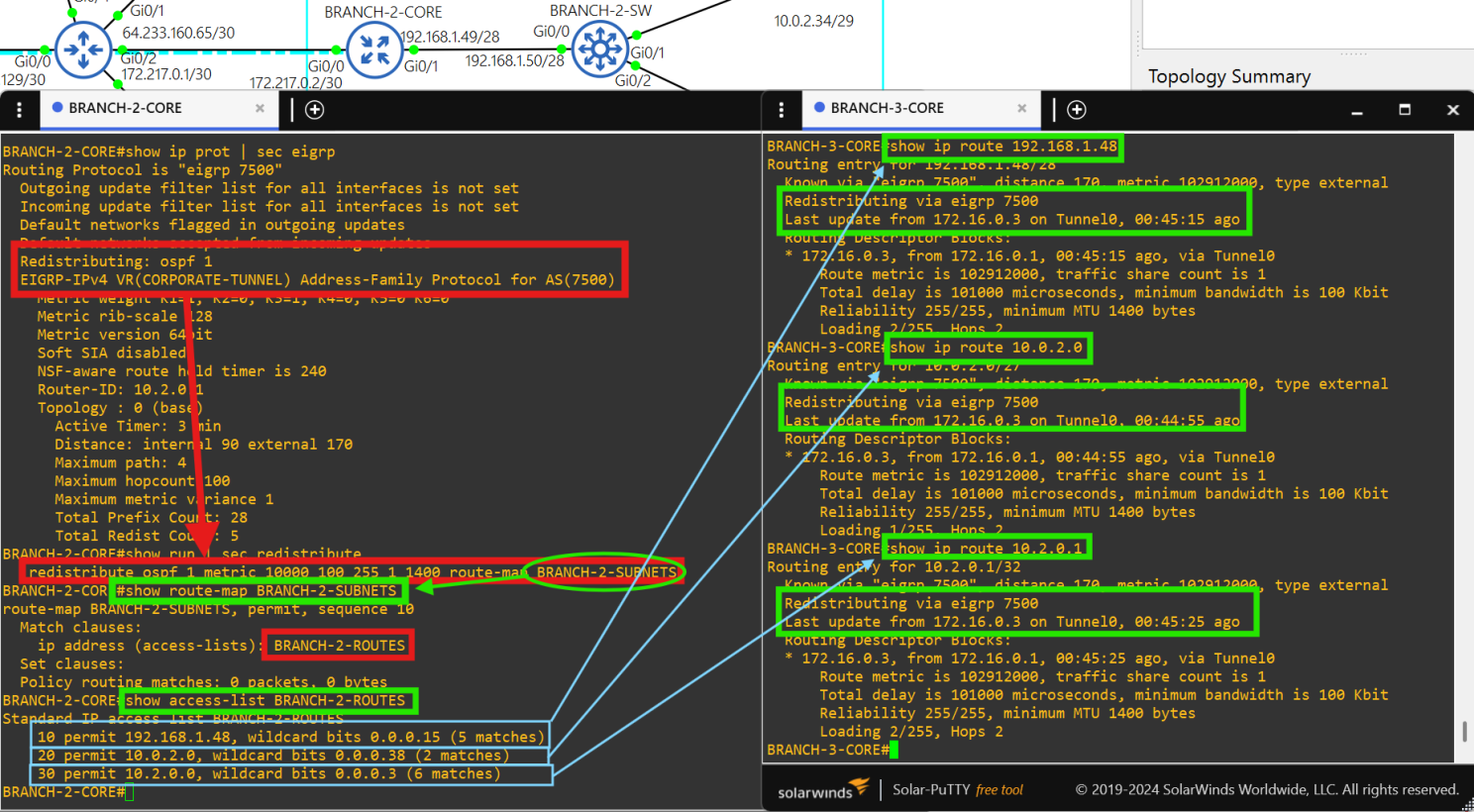Add new tab in left terminal window

[315, 109]
